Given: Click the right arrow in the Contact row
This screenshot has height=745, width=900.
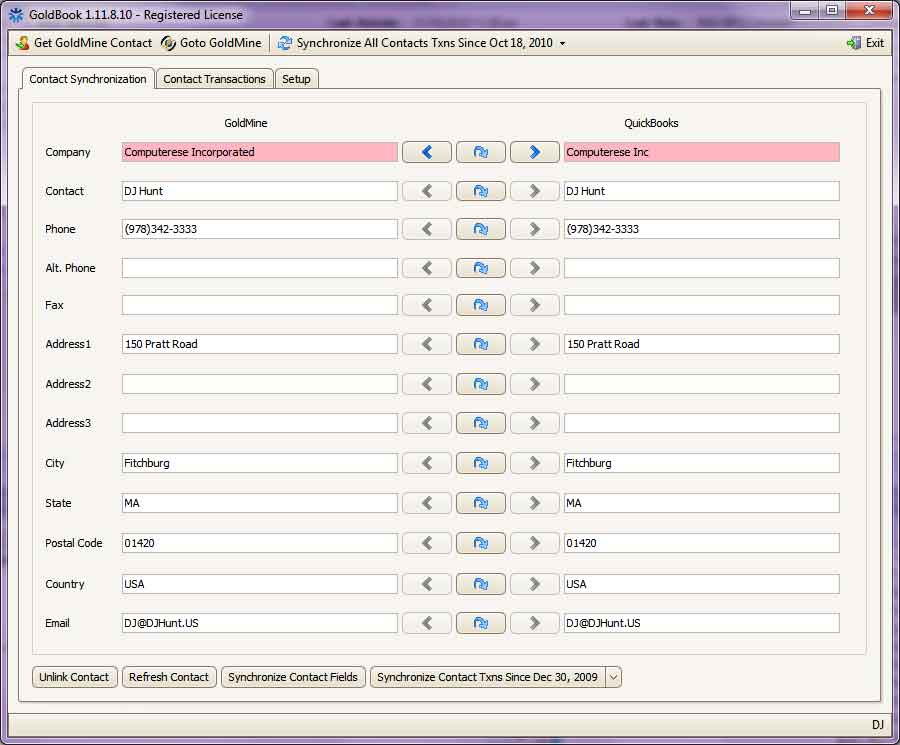Looking at the screenshot, I should click(x=534, y=191).
